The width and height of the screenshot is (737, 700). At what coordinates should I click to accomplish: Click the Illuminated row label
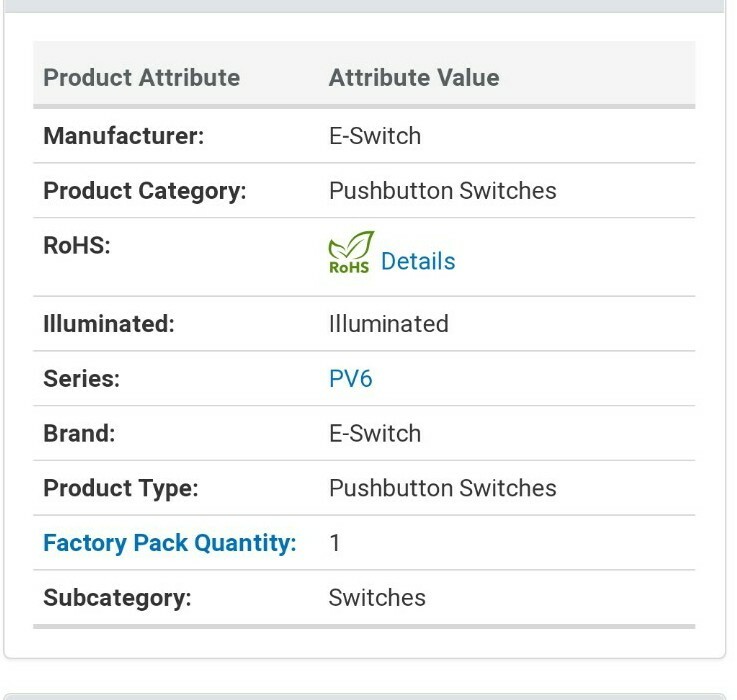(x=109, y=324)
